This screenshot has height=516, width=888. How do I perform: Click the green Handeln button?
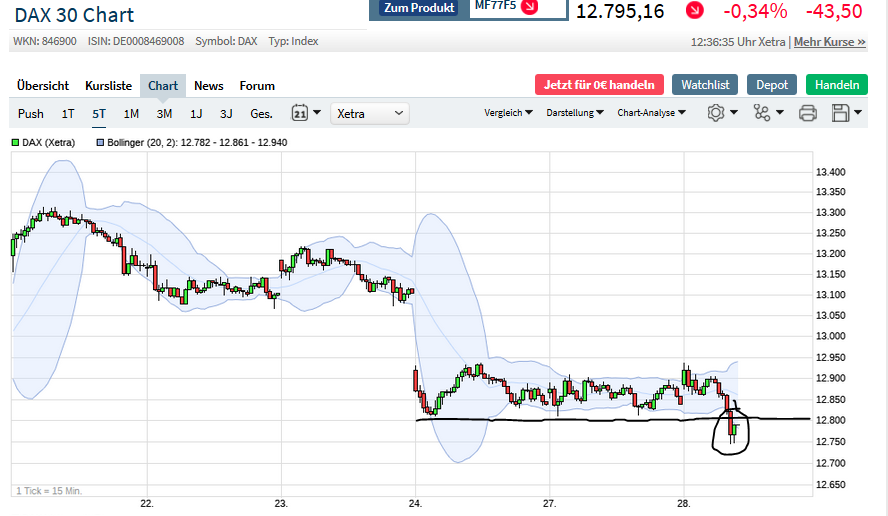836,84
